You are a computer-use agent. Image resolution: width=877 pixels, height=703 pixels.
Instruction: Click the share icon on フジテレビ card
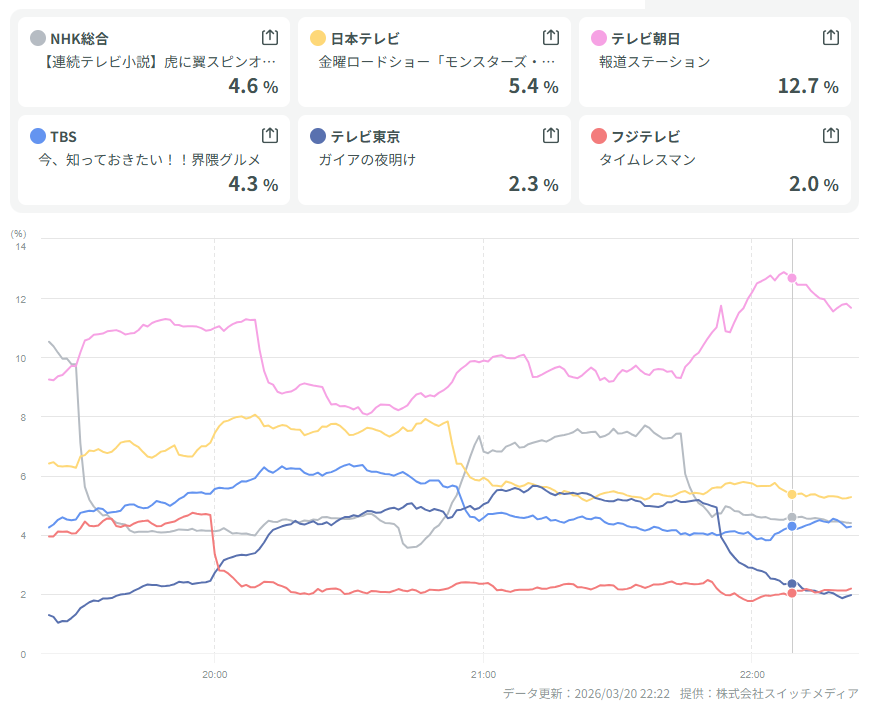coord(830,135)
